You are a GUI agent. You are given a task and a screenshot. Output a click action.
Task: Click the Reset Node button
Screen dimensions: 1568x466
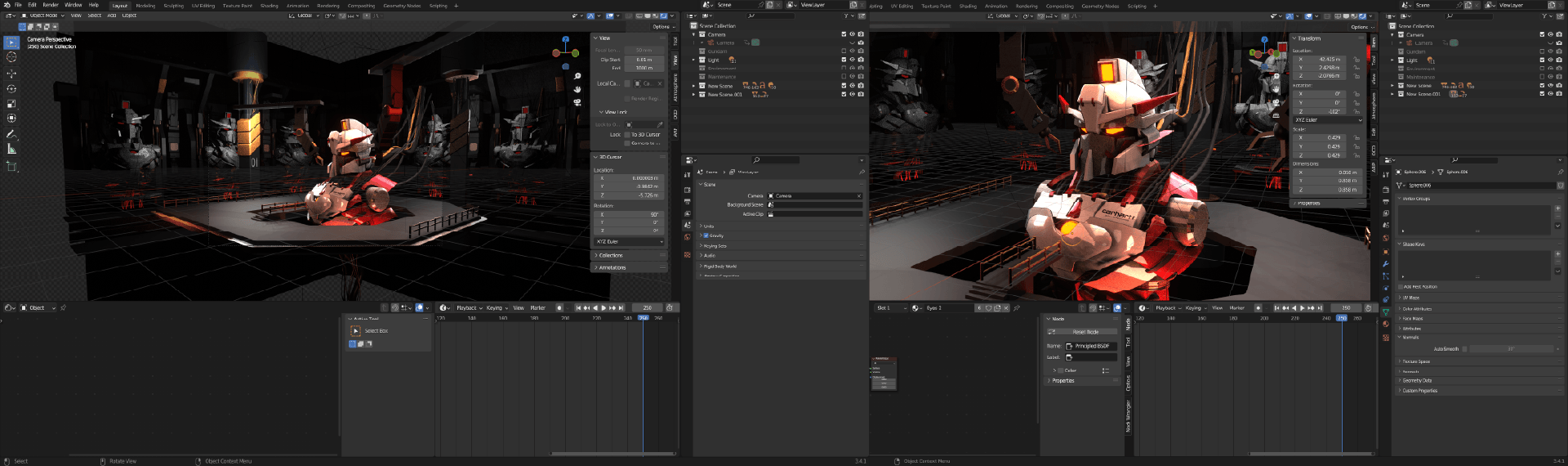[x=1084, y=332]
